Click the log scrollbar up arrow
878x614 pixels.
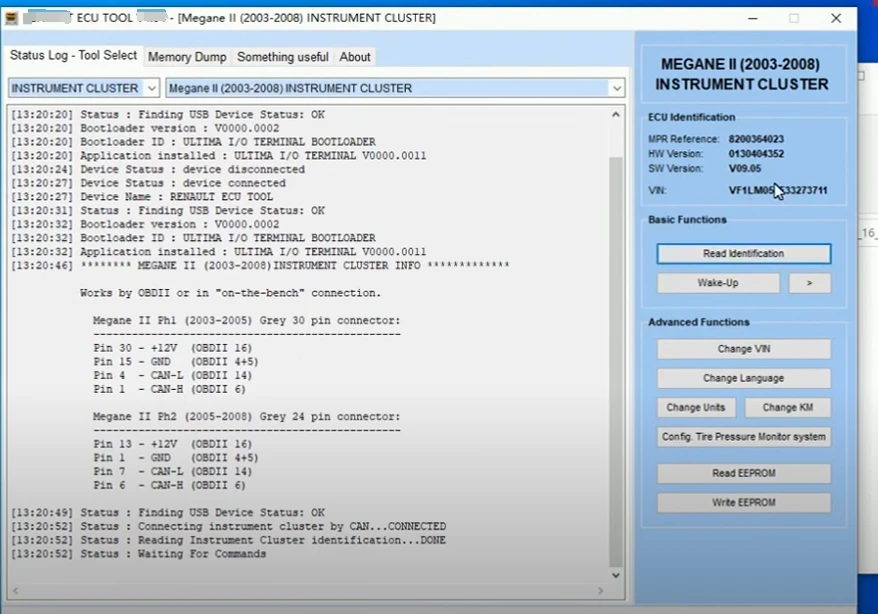(x=617, y=114)
